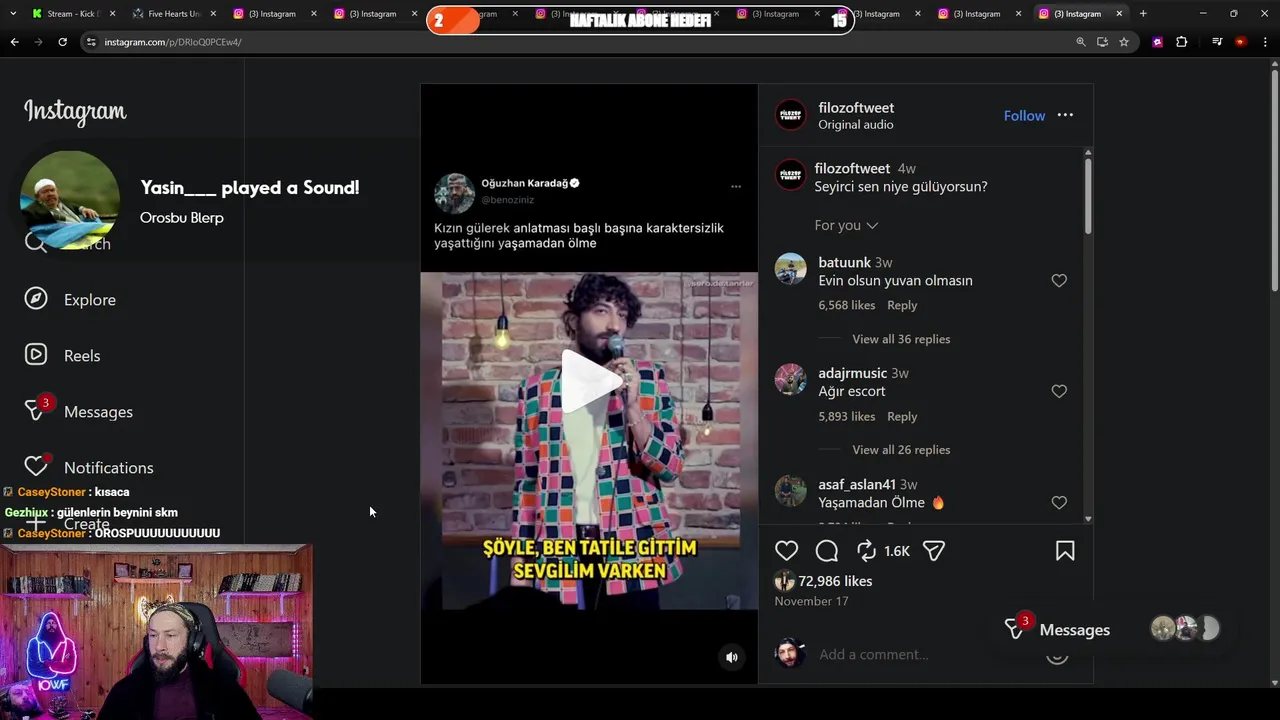This screenshot has width=1280, height=720.
Task: Save the post with the bookmark icon
Action: tap(1065, 551)
